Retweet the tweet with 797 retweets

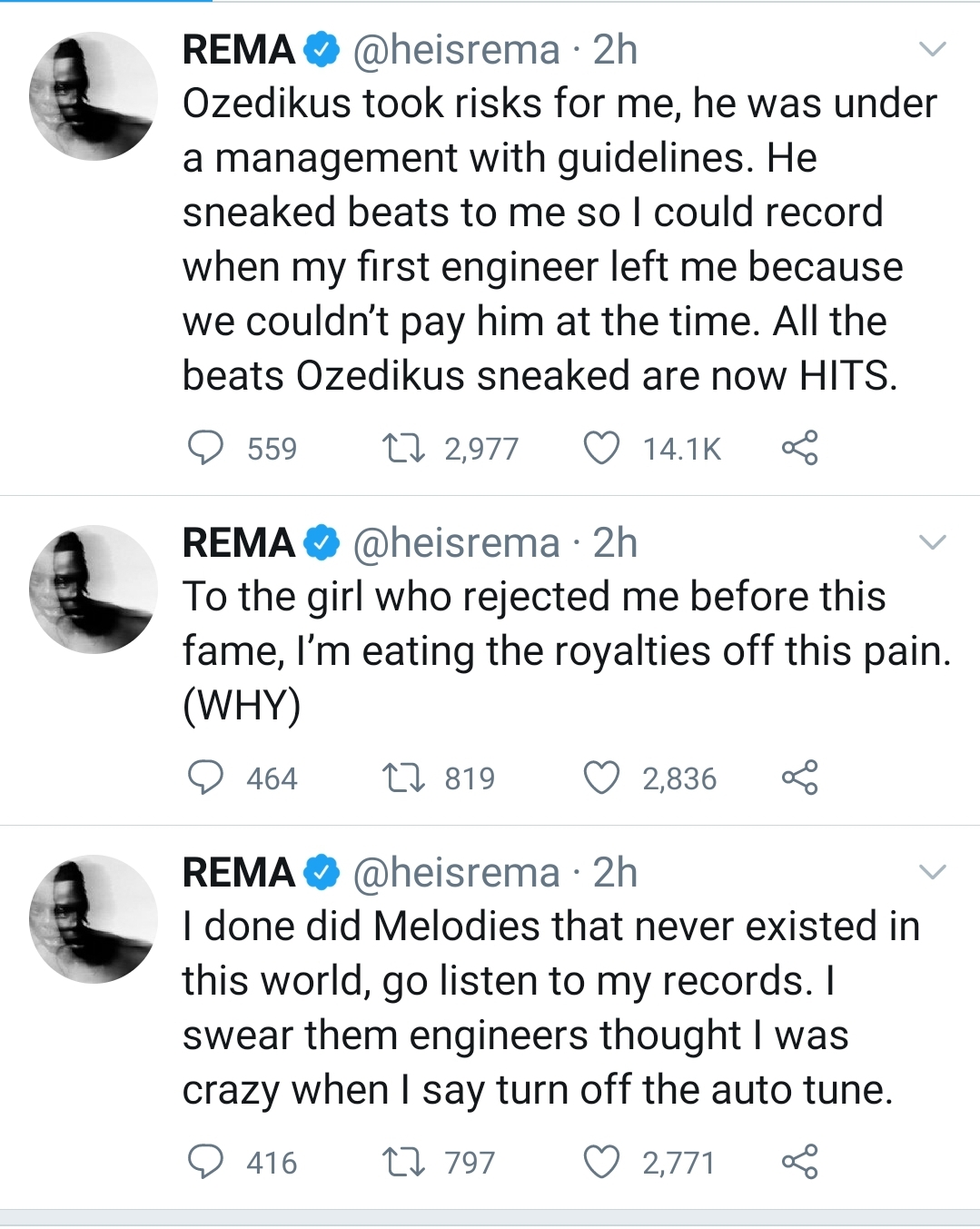(x=403, y=1162)
